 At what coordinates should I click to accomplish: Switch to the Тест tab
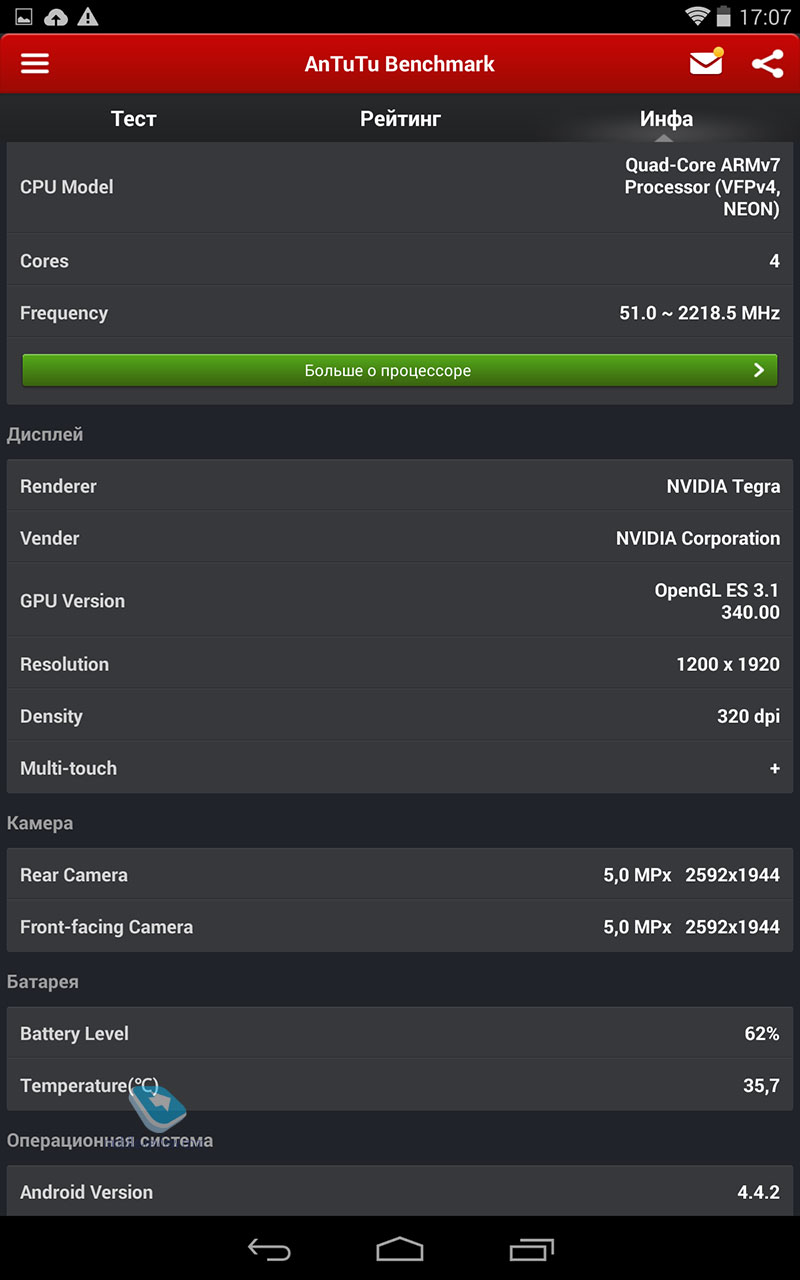click(133, 119)
